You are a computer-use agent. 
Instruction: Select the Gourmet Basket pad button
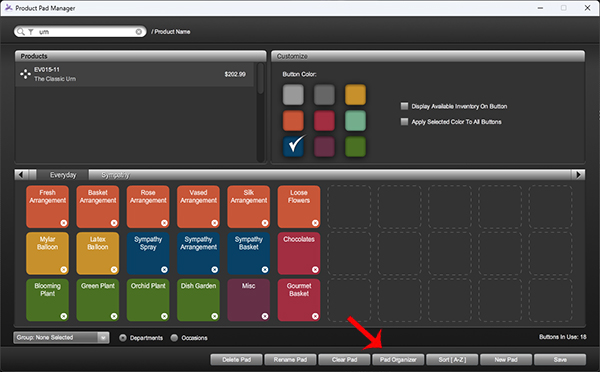coord(299,300)
